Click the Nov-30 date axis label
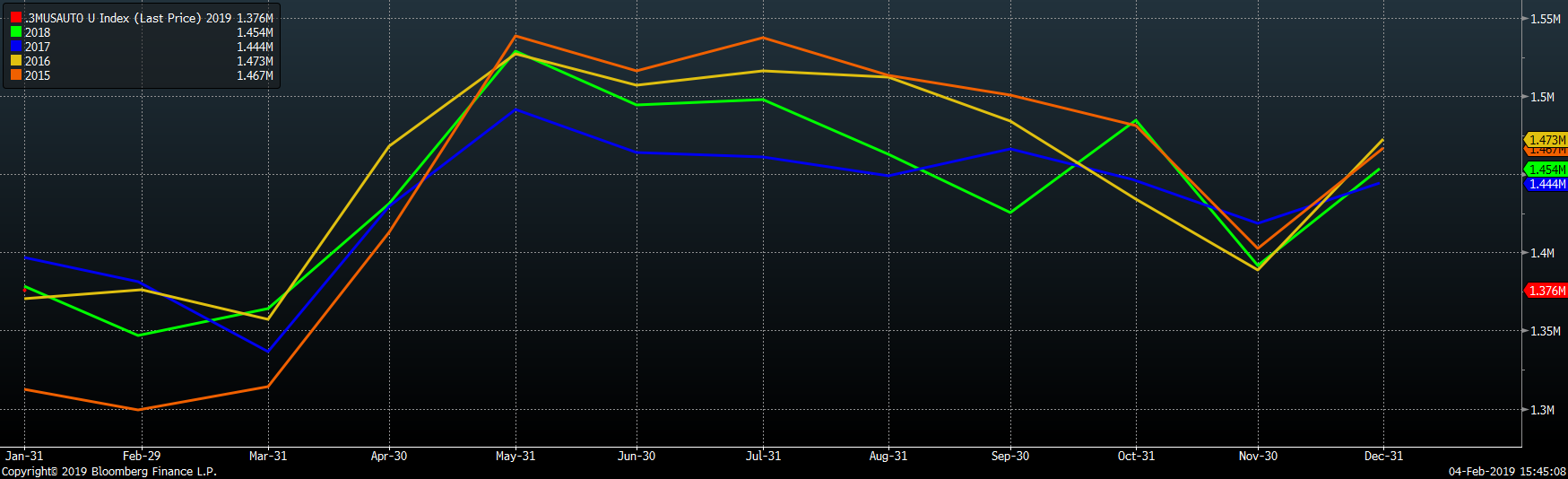1568x479 pixels. (1258, 456)
